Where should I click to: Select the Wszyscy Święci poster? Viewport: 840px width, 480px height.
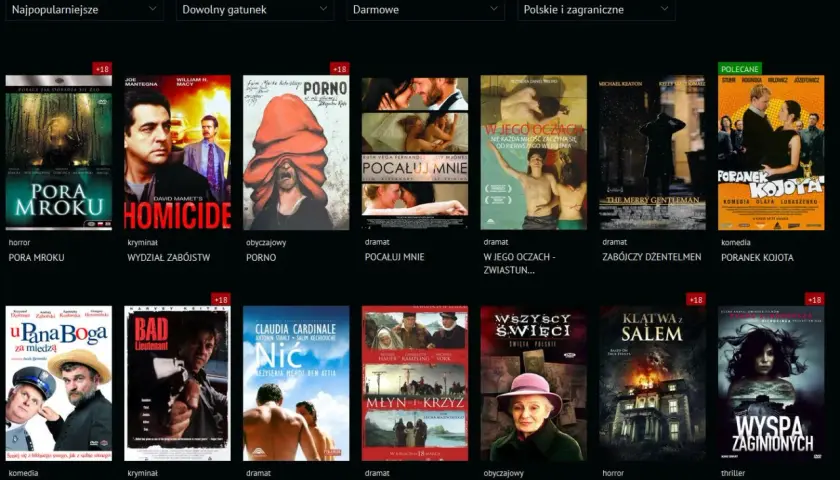click(534, 384)
